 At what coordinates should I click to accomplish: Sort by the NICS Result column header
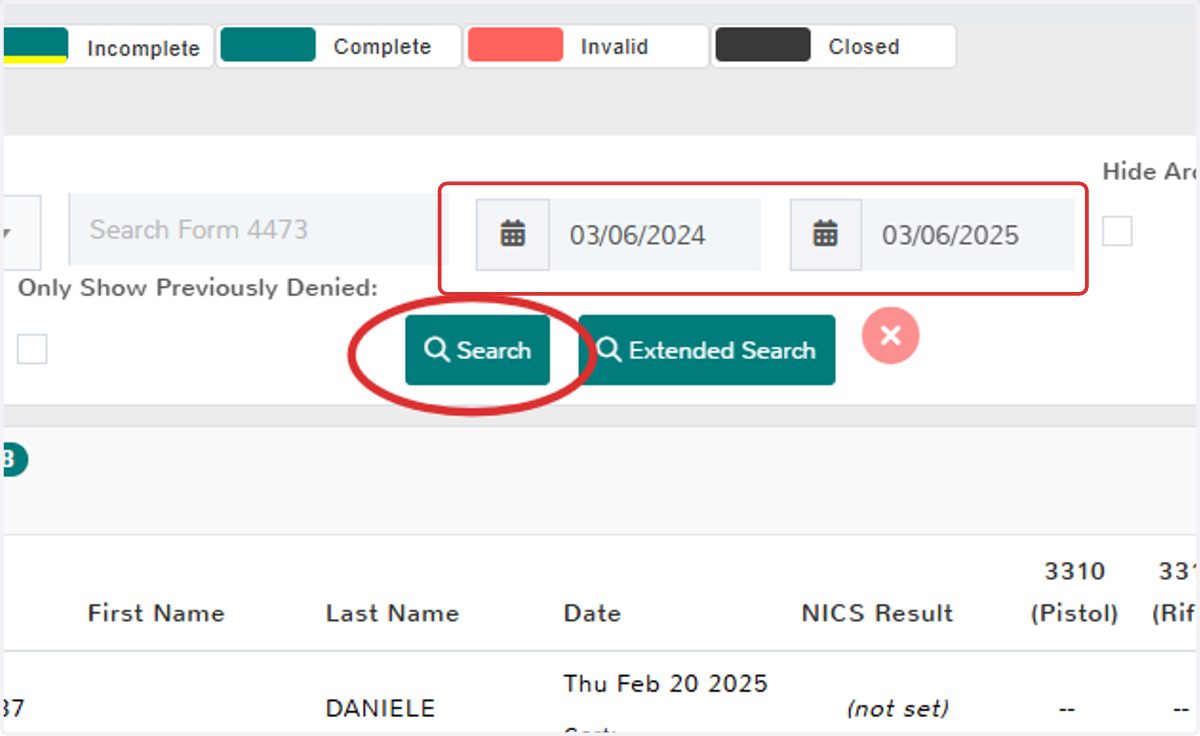[877, 613]
